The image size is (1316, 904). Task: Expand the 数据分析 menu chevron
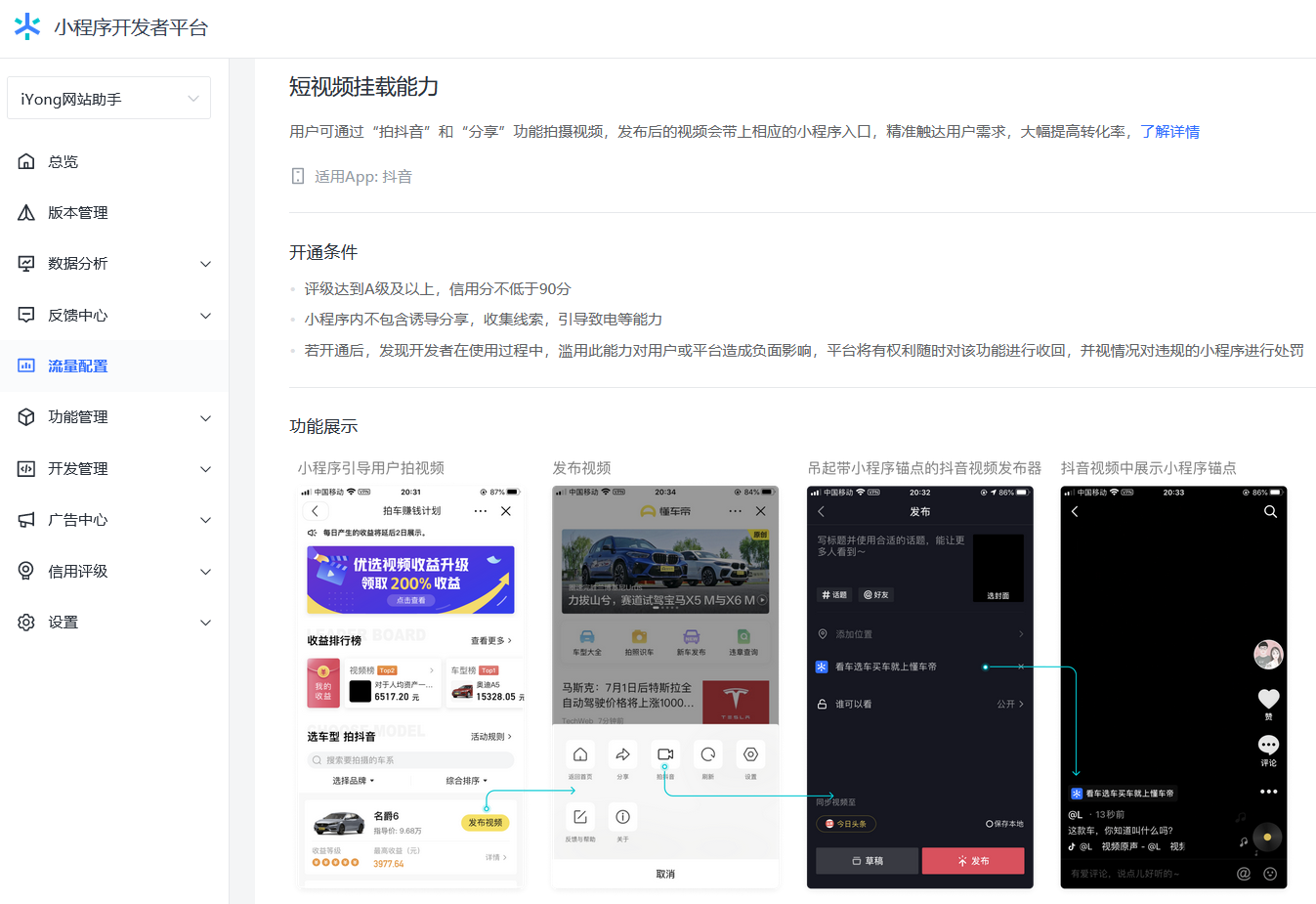coord(205,264)
